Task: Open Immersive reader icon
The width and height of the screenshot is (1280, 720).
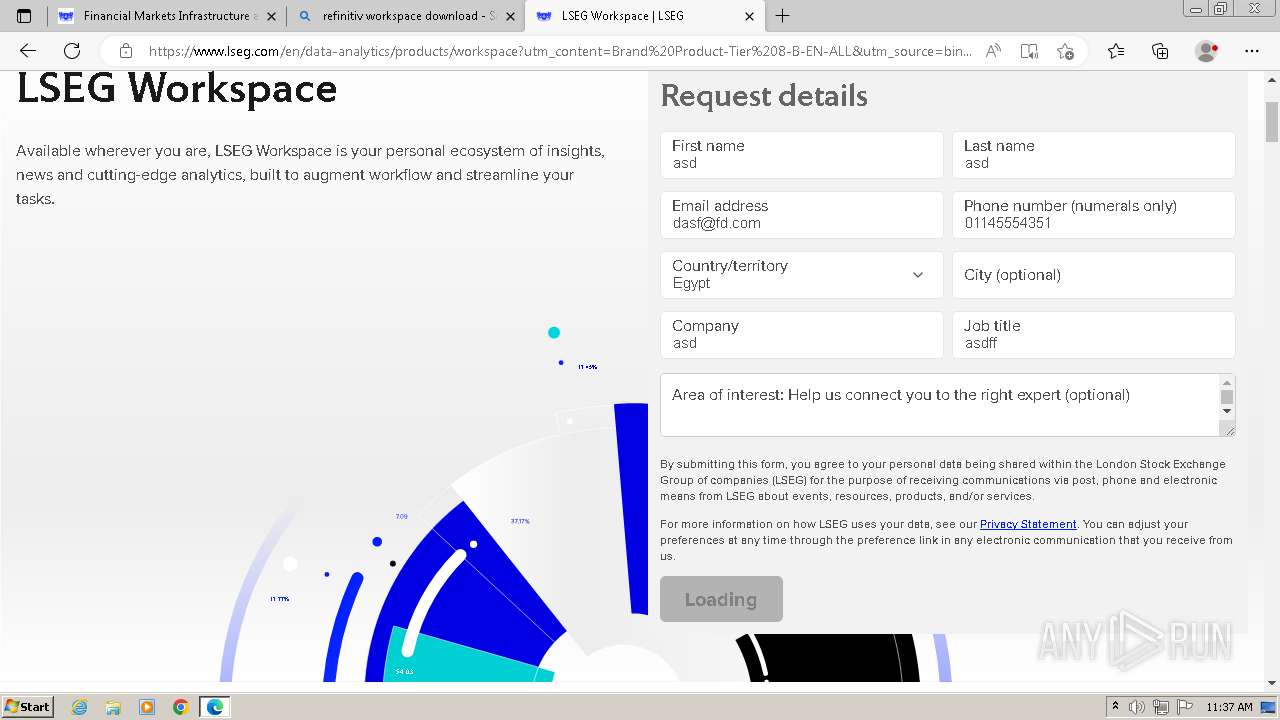Action: 1029,51
